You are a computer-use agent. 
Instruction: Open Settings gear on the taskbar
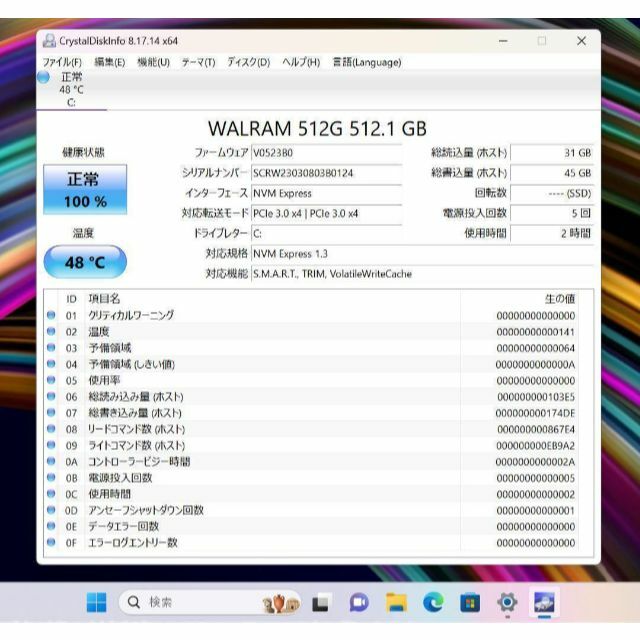pos(507,602)
